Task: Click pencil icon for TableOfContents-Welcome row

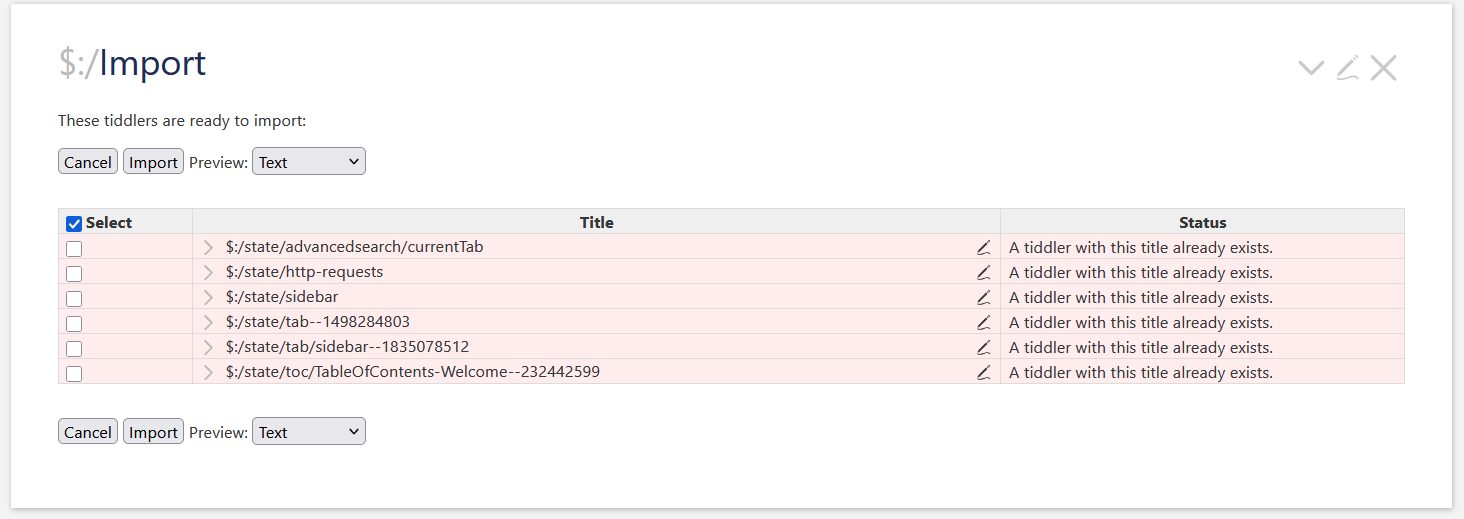Action: tap(984, 373)
